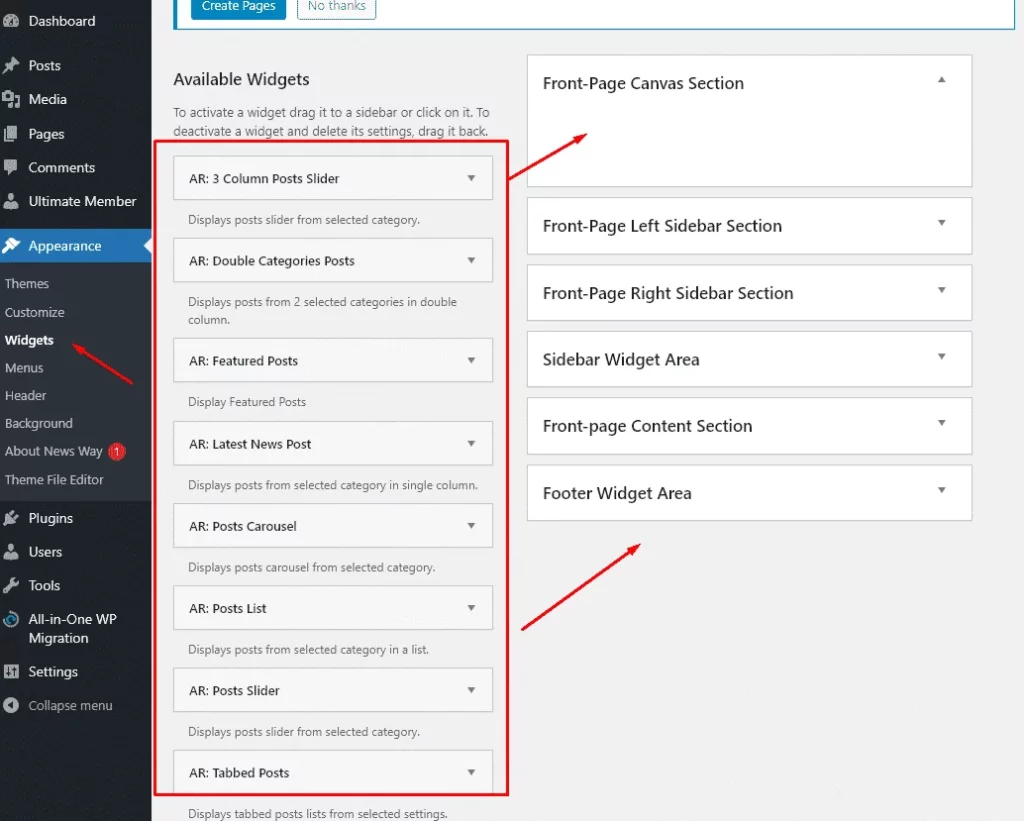Click the Plugins plug icon

click(11, 518)
